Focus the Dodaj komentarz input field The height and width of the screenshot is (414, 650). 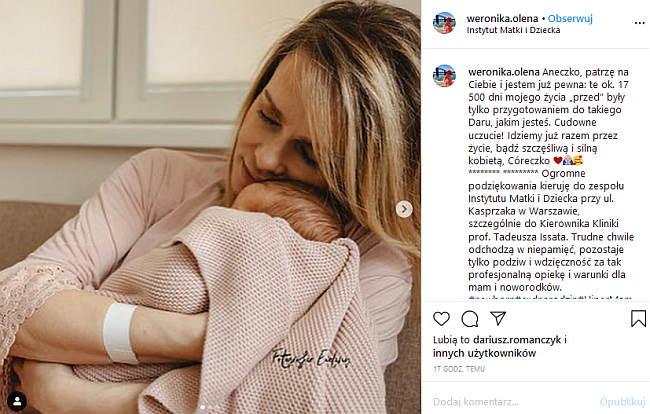[x=514, y=402]
